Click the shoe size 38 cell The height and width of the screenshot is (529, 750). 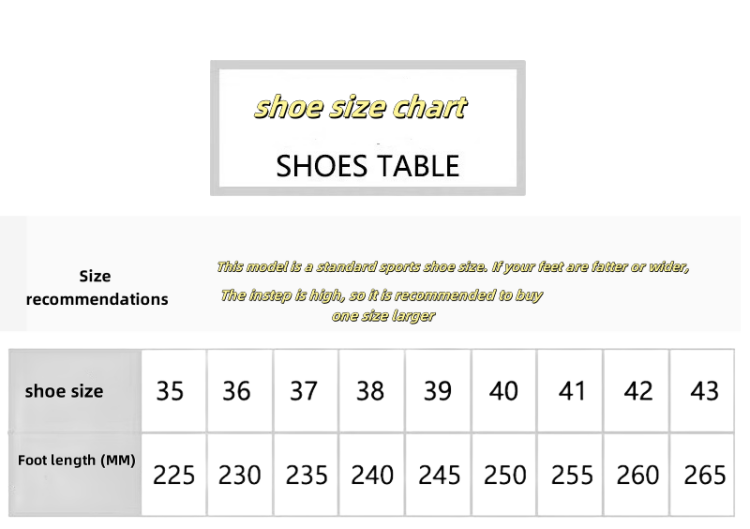pos(372,391)
